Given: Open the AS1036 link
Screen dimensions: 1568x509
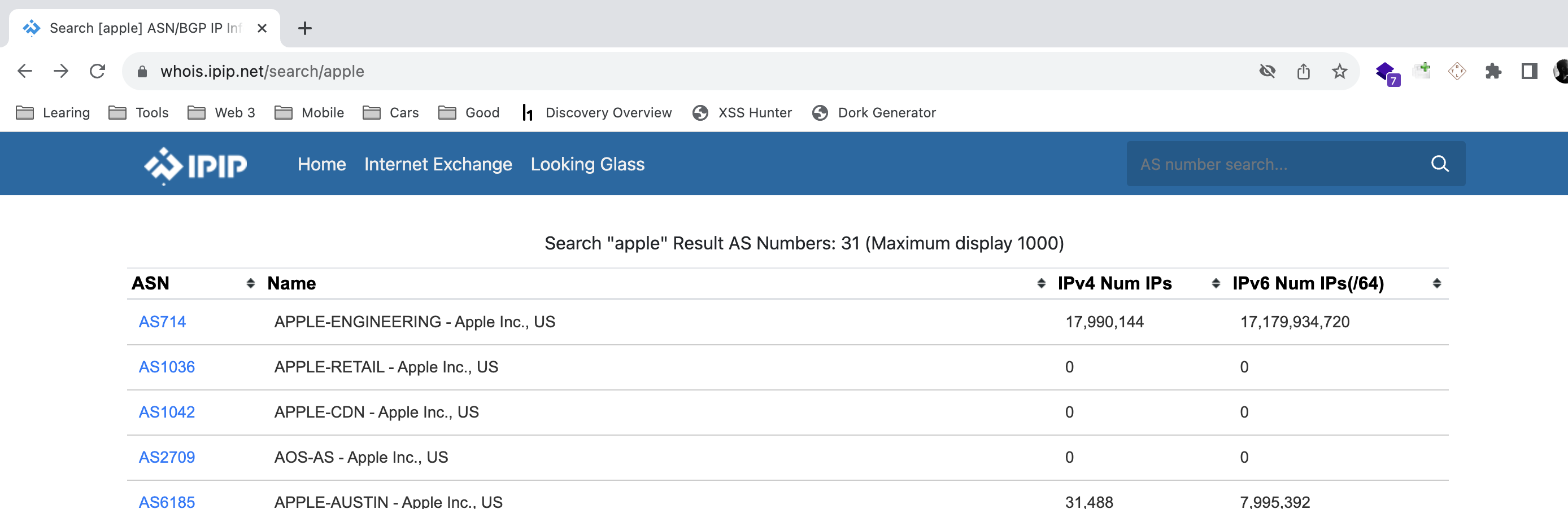Looking at the screenshot, I should 167,367.
